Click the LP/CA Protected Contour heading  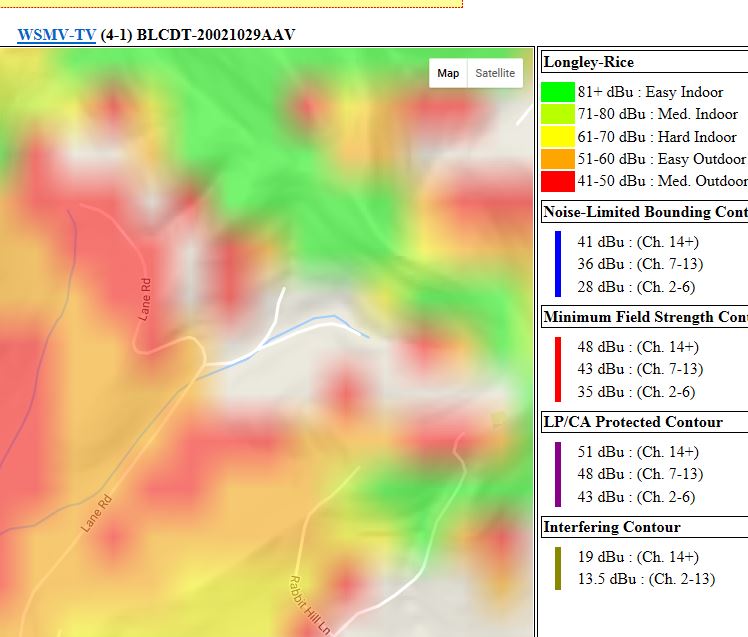point(632,422)
